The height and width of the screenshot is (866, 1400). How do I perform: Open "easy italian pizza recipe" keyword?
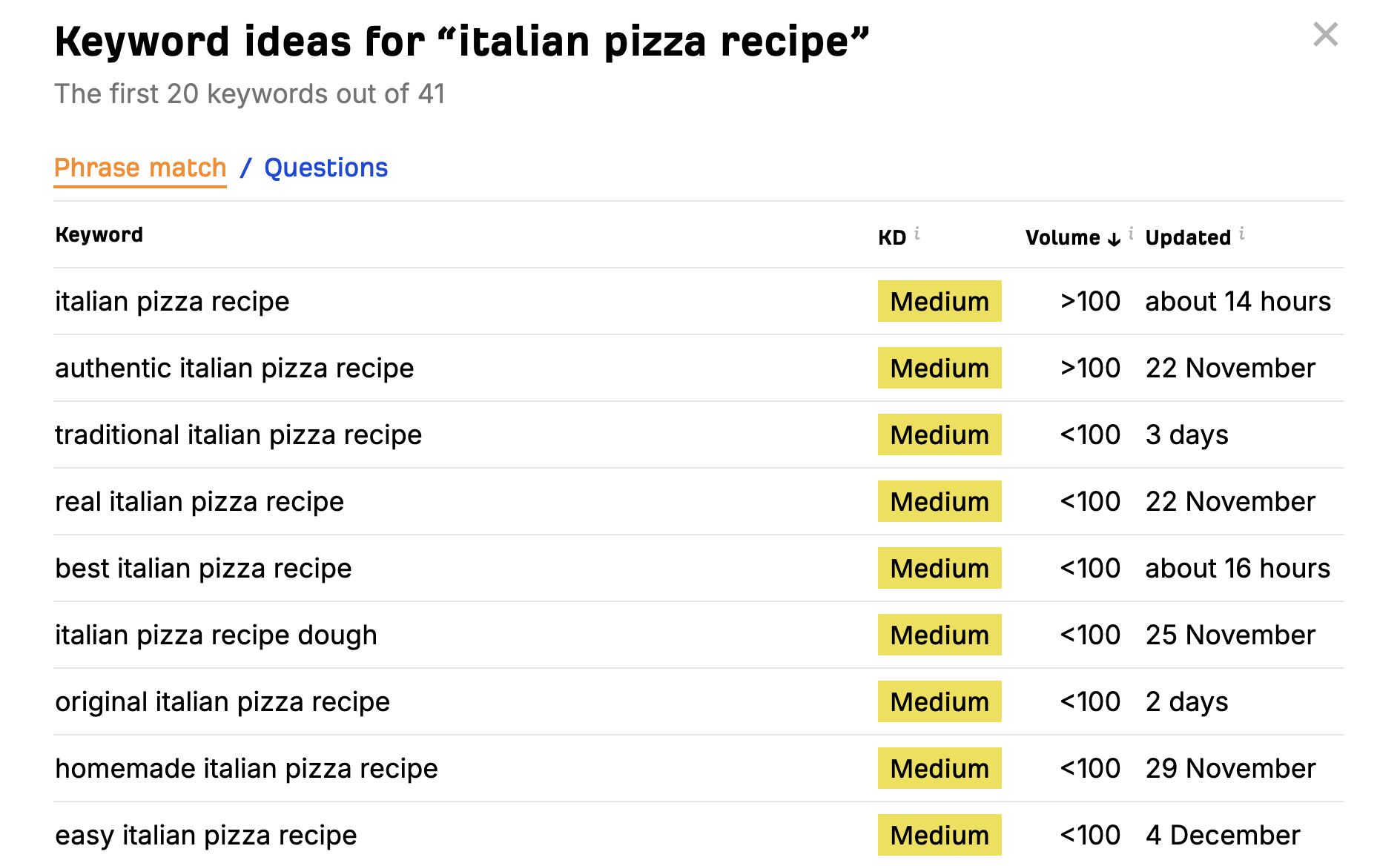(206, 835)
